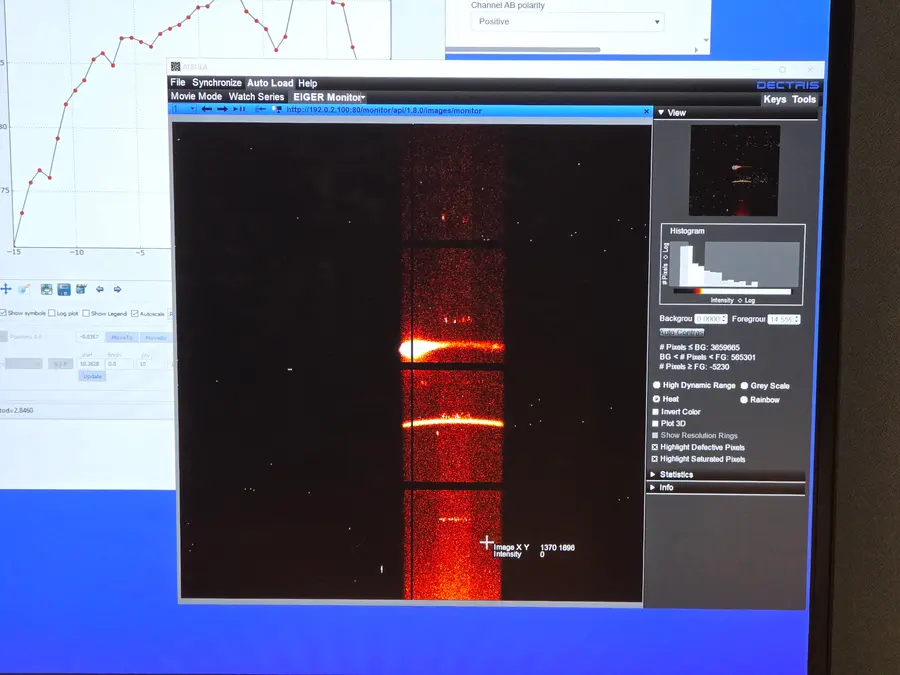Switch to Movie Mode
900x675 pixels.
pyautogui.click(x=196, y=96)
